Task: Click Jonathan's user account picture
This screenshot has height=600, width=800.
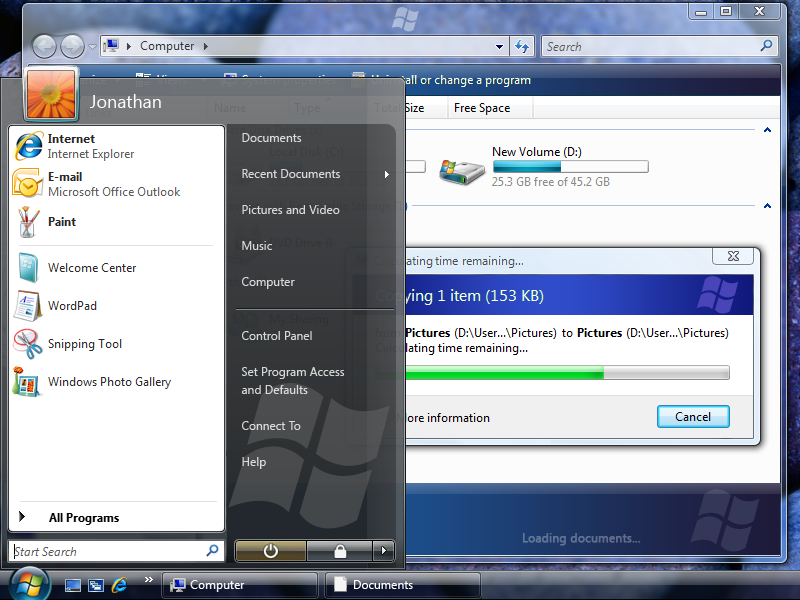Action: [x=50, y=94]
